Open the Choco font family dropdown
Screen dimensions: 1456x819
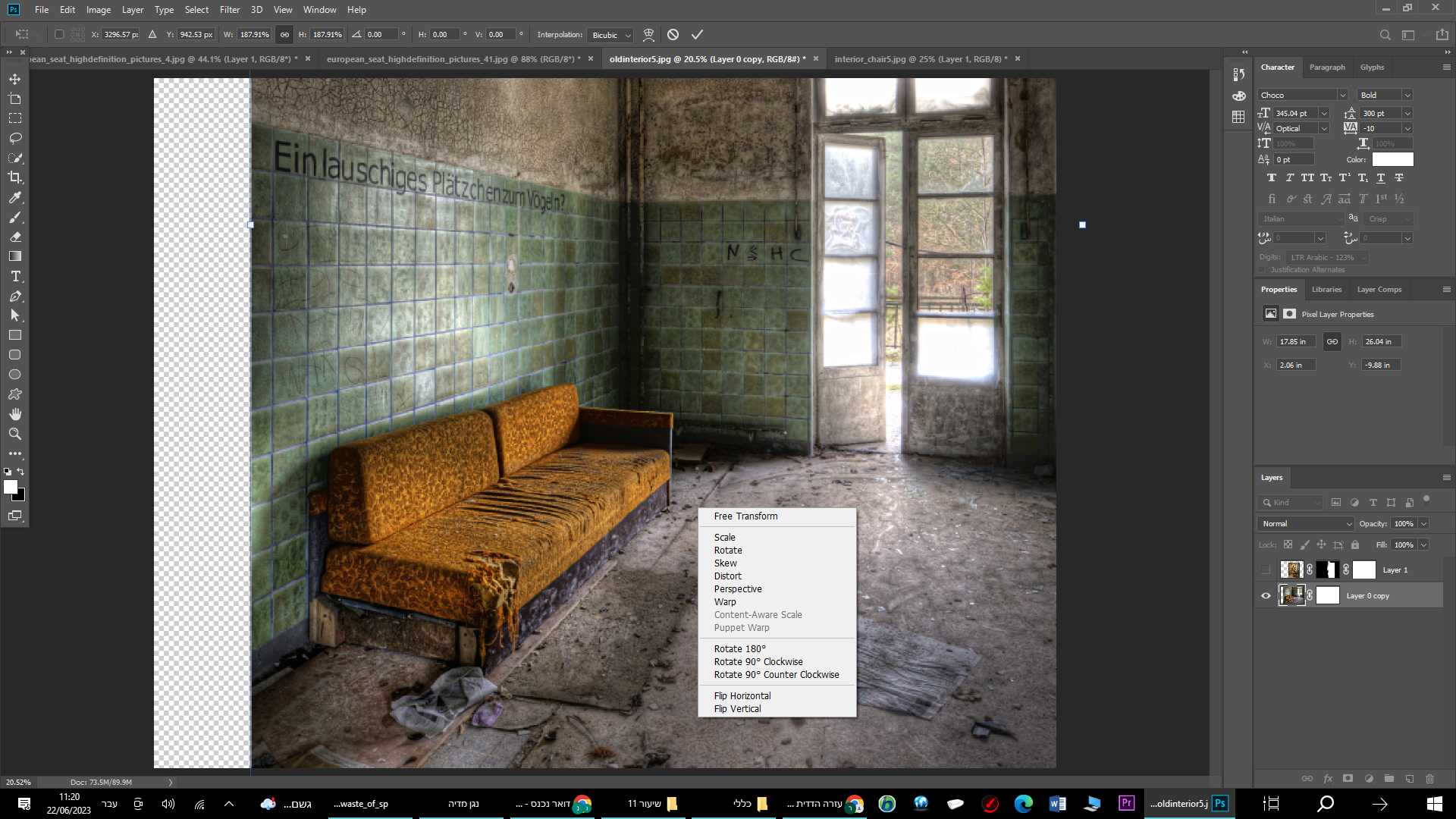[x=1341, y=95]
